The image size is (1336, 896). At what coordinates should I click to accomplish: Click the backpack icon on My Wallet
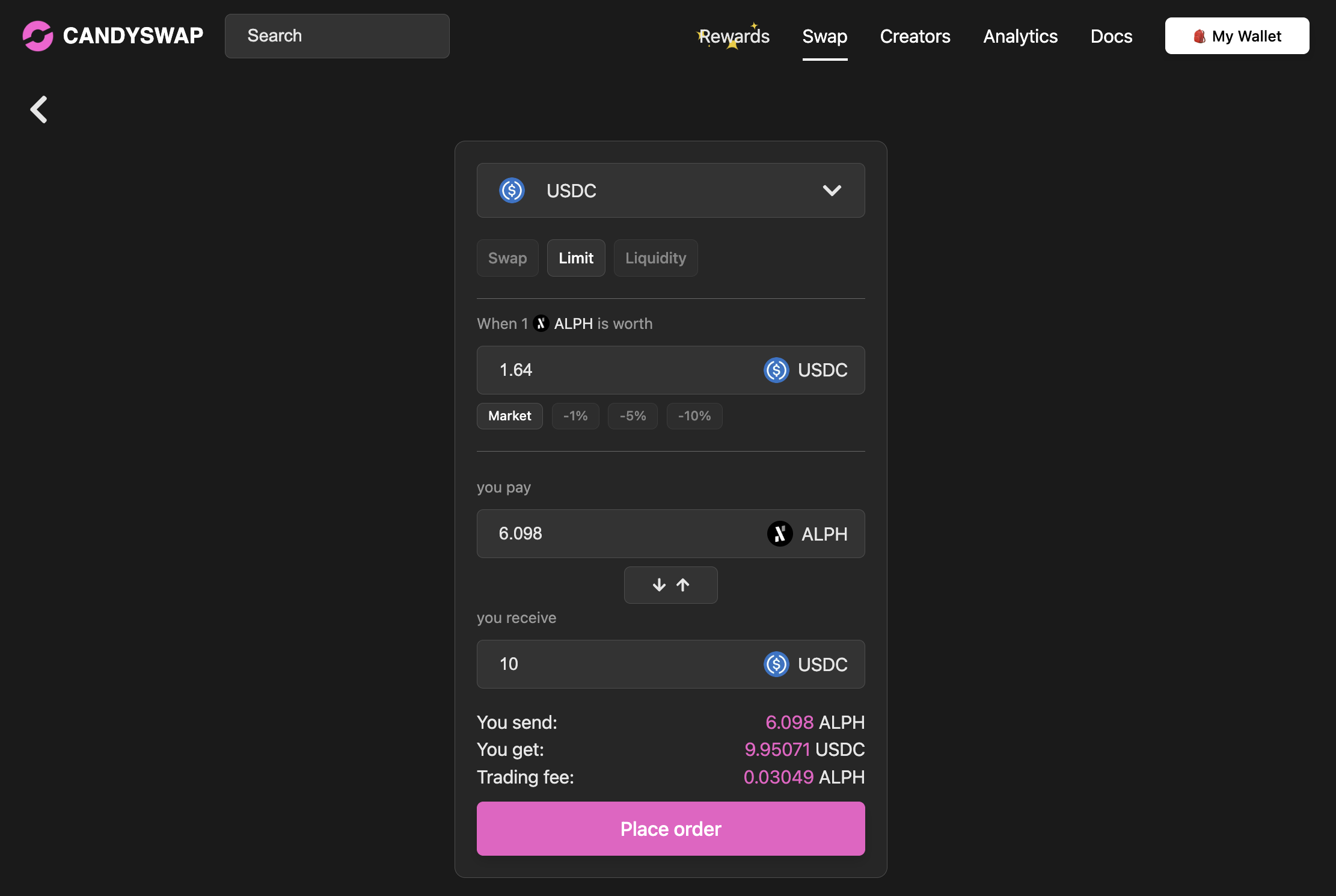[1199, 37]
